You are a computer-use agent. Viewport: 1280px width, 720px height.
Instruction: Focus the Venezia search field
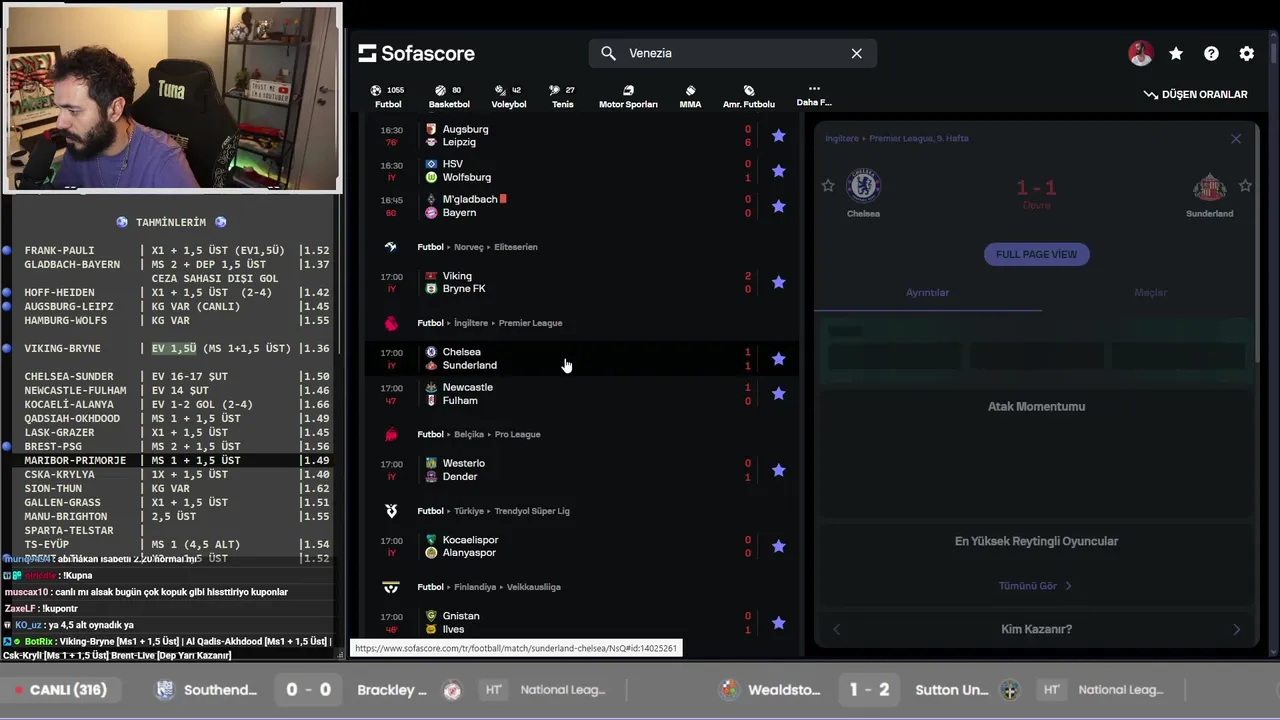[x=732, y=53]
